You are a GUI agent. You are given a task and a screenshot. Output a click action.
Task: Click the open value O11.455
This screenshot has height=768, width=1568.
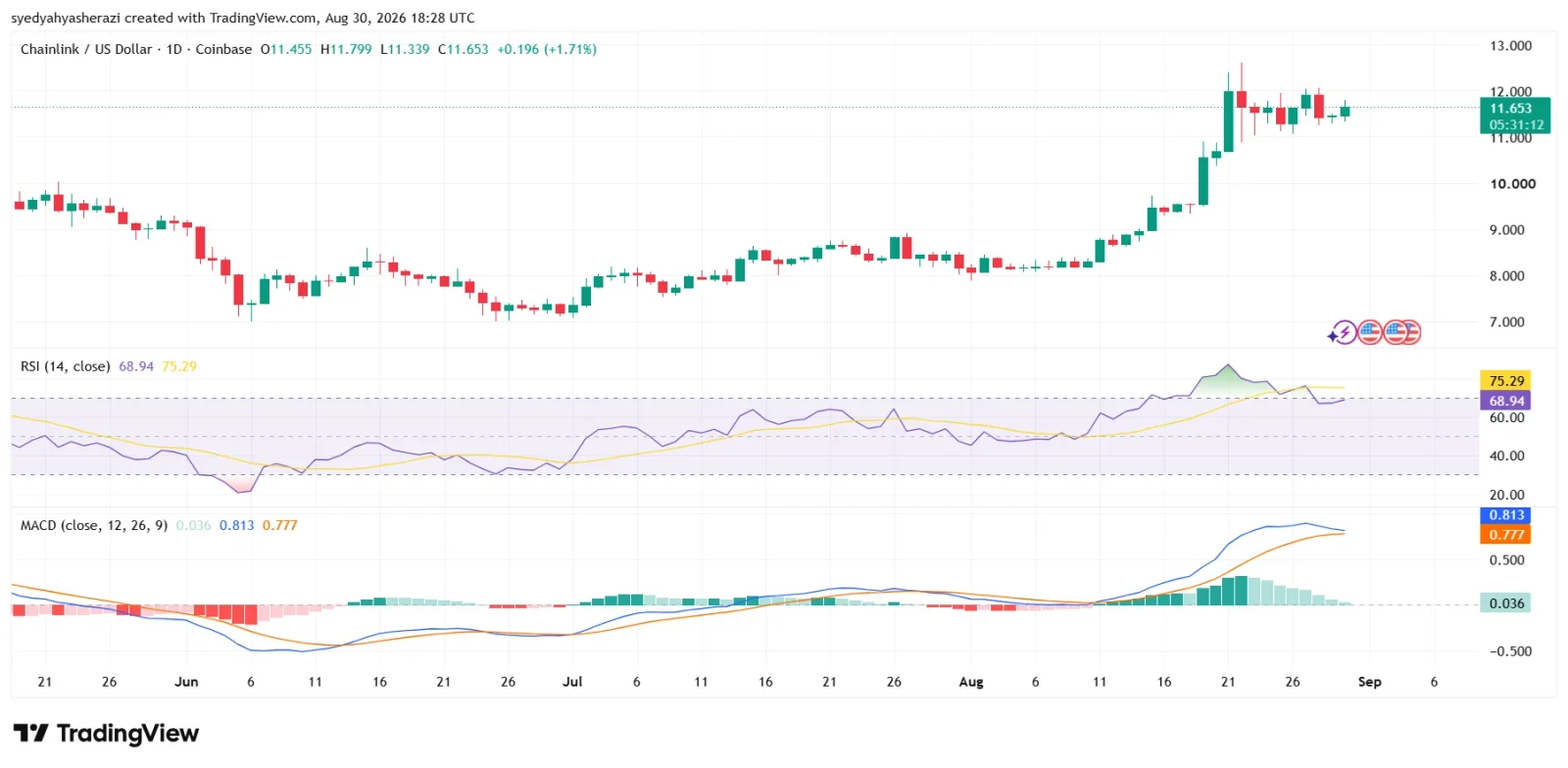[286, 49]
